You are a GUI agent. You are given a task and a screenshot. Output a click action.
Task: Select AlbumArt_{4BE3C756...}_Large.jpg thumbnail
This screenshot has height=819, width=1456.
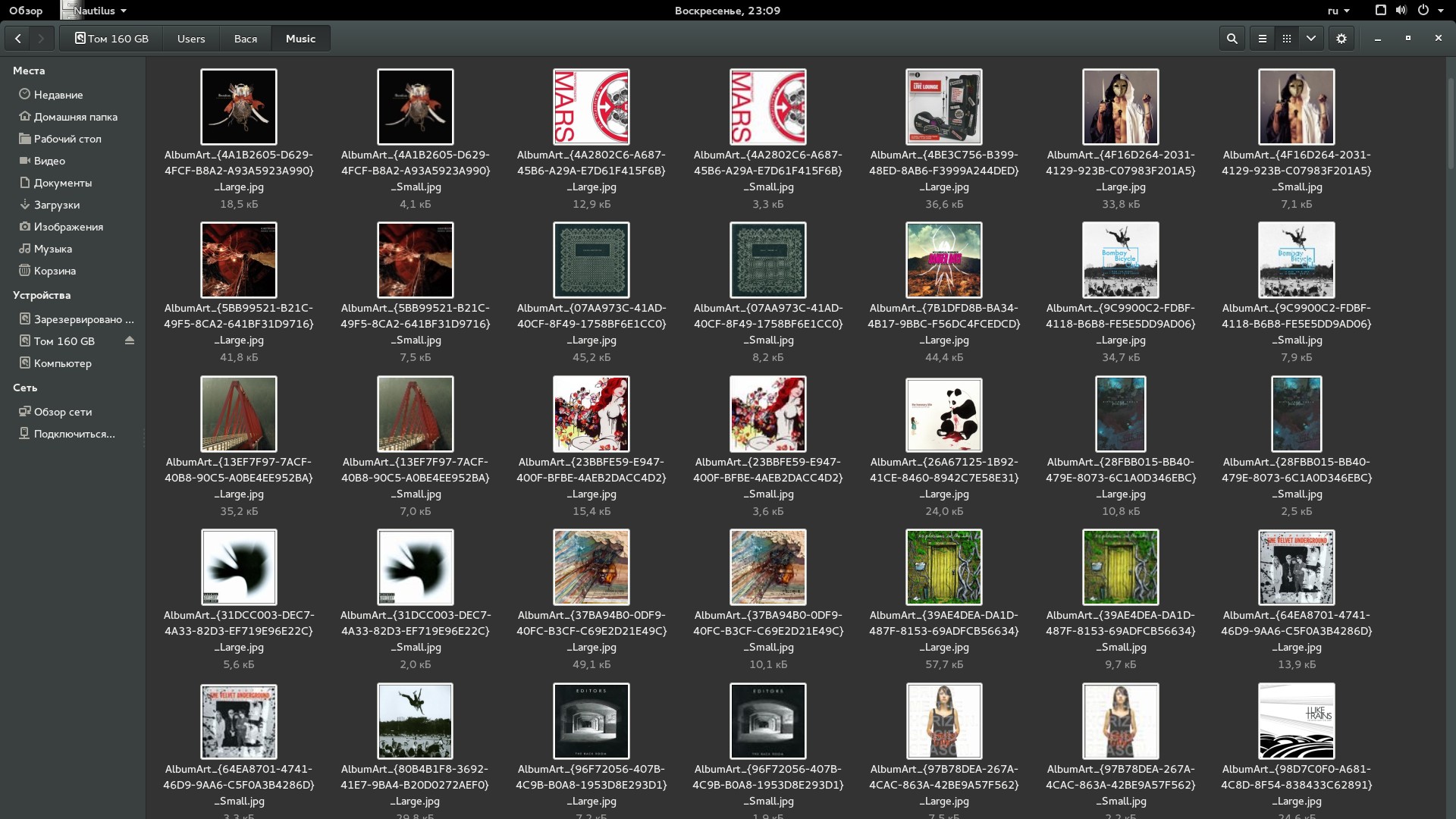[944, 107]
